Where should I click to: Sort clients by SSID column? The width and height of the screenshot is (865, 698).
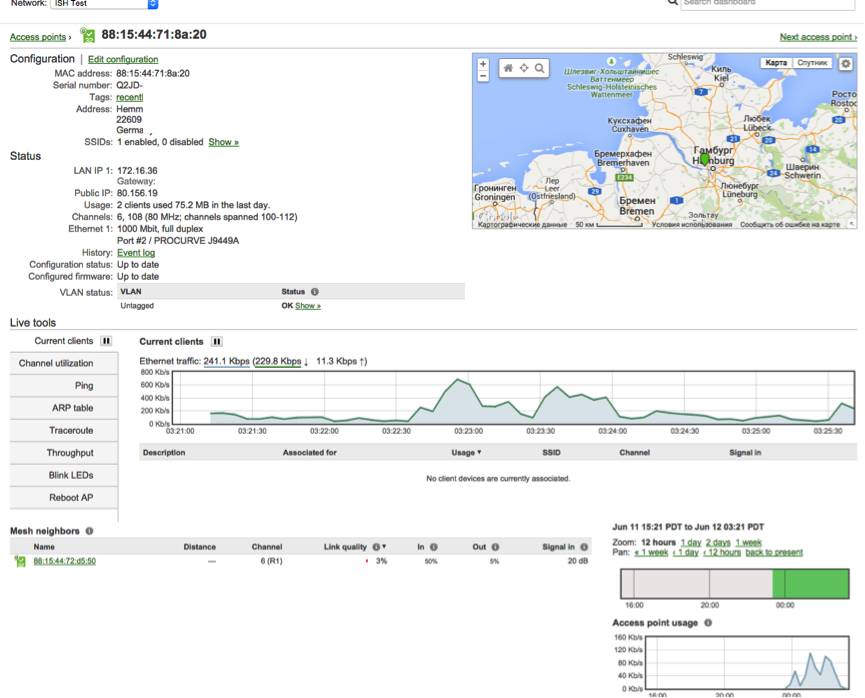coord(551,452)
